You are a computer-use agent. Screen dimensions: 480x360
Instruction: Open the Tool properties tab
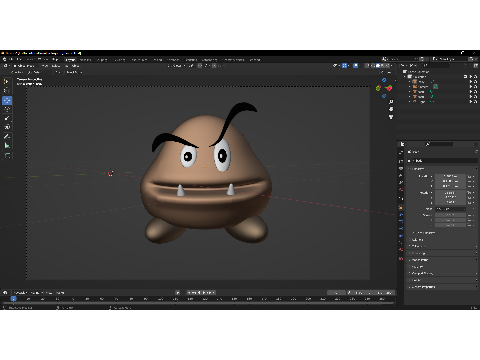[x=401, y=152]
